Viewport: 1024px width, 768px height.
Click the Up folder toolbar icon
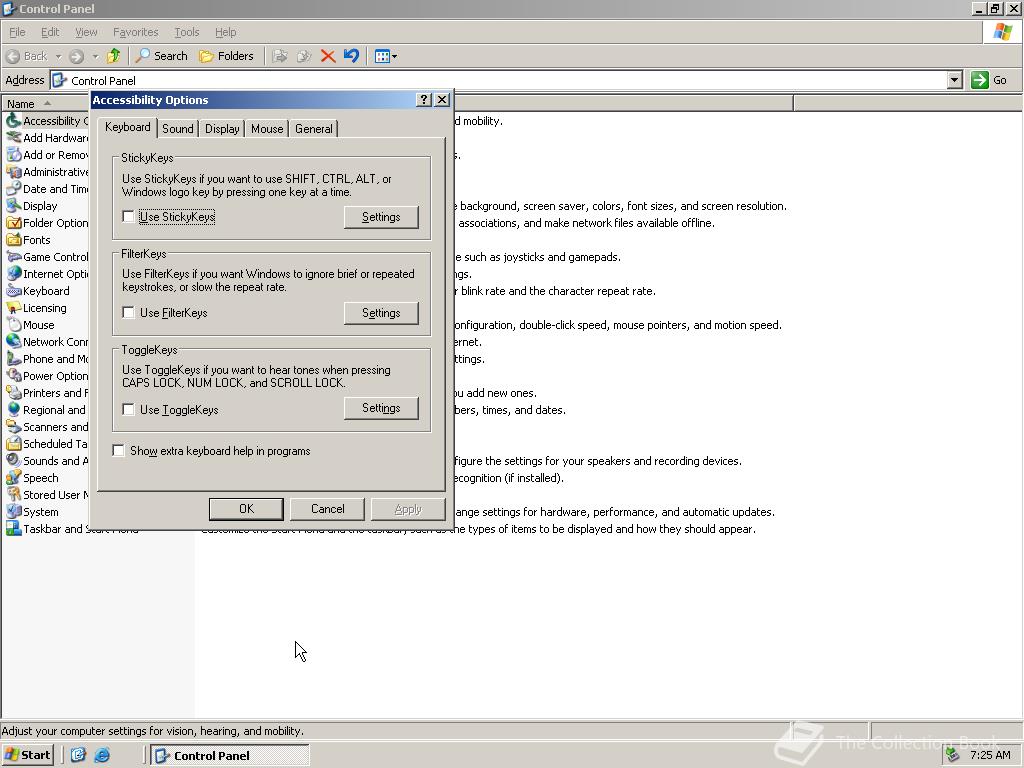(114, 56)
